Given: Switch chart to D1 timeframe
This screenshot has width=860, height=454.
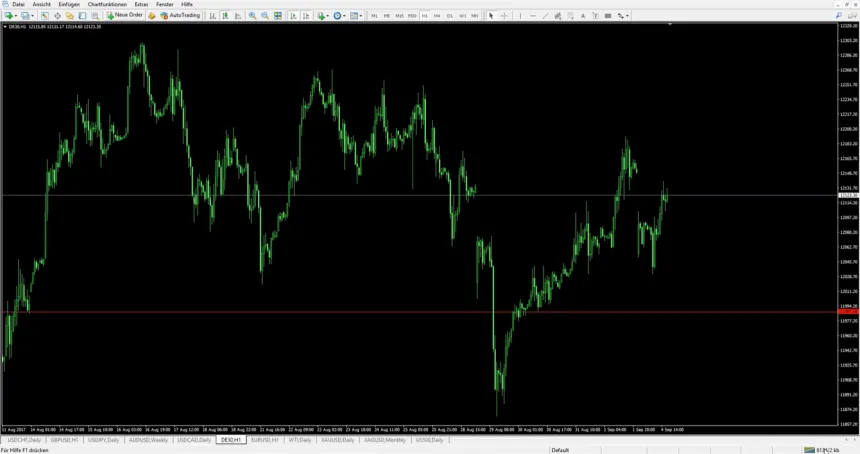Looking at the screenshot, I should (x=449, y=16).
